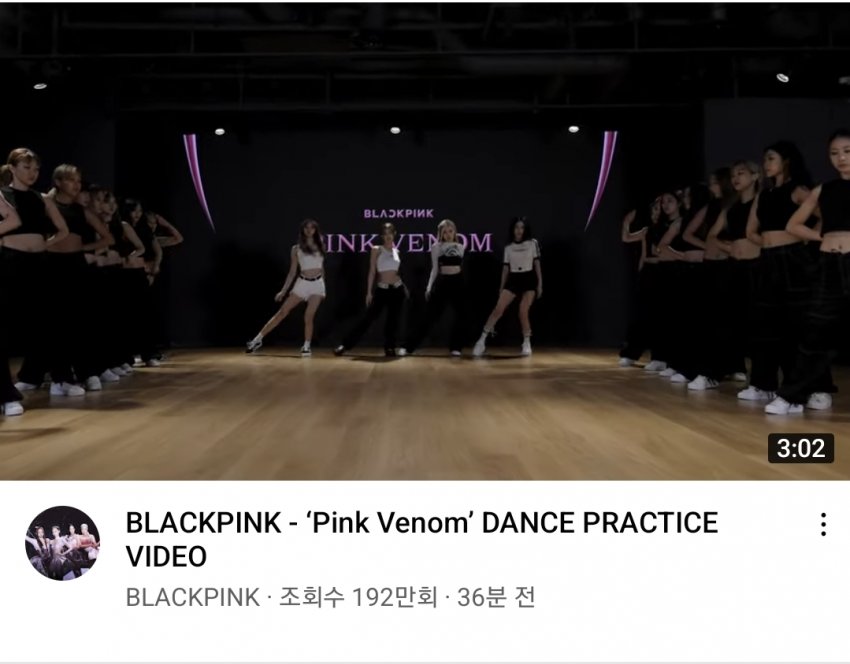Viewport: 850px width, 664px height.
Task: Play the Pink Venom dance practice thumbnail
Action: pyautogui.click(x=425, y=240)
